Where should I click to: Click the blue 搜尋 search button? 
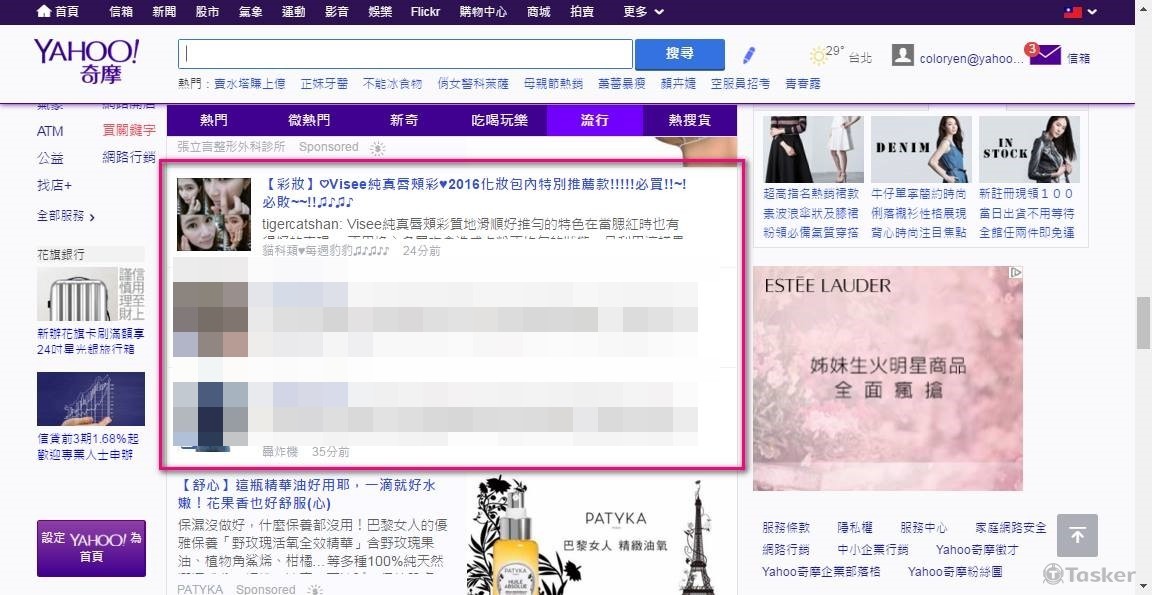(x=679, y=53)
